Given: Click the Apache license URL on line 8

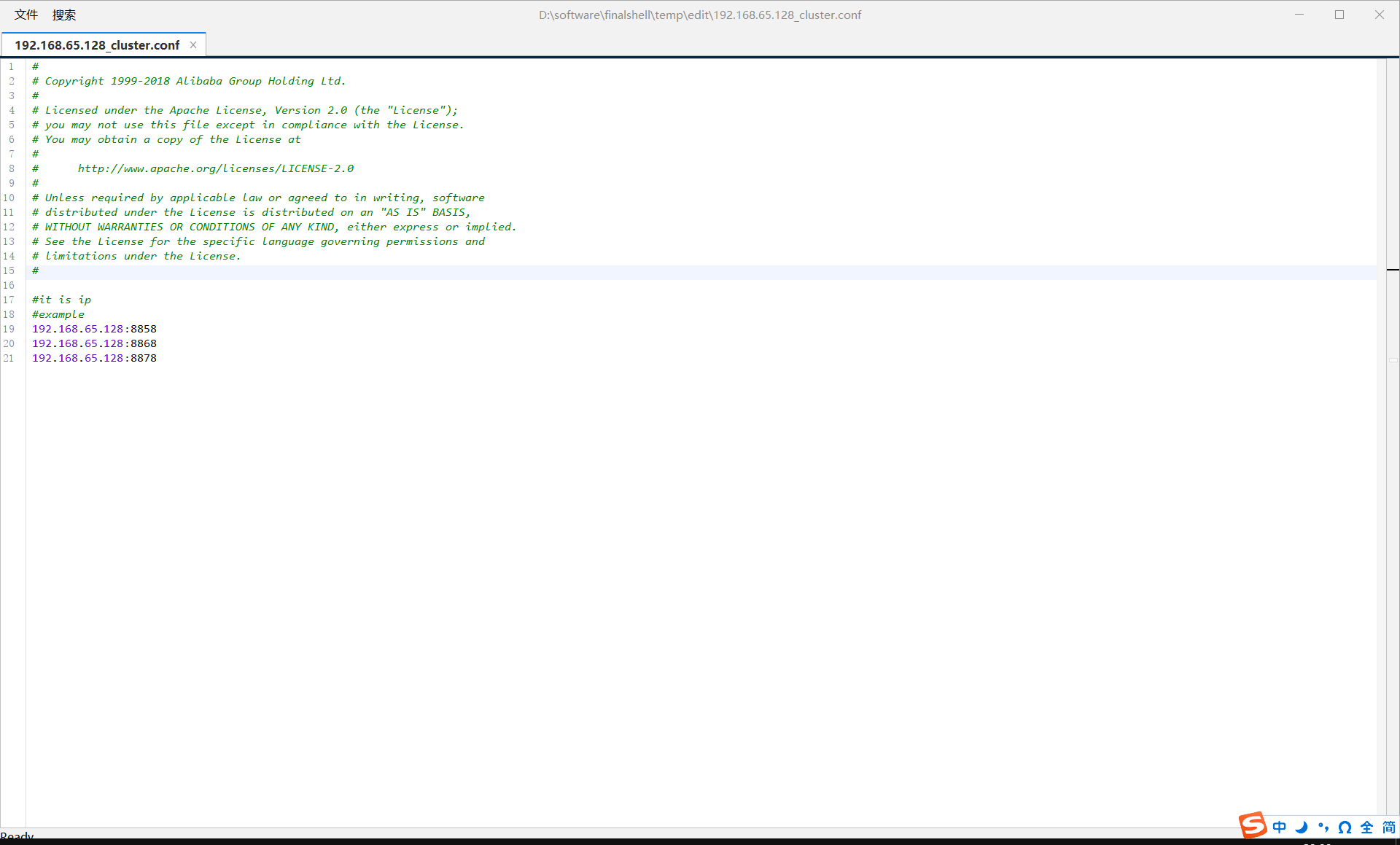Looking at the screenshot, I should point(215,168).
